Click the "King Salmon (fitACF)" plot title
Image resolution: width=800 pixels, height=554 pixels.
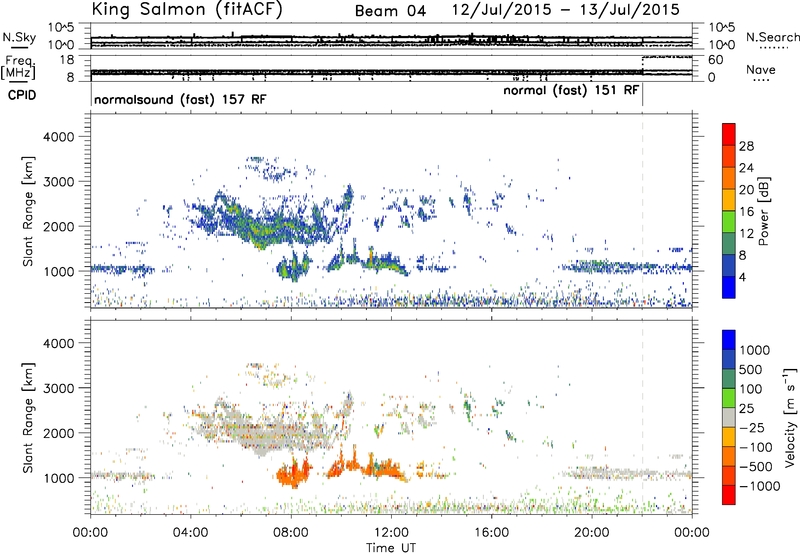(187, 10)
